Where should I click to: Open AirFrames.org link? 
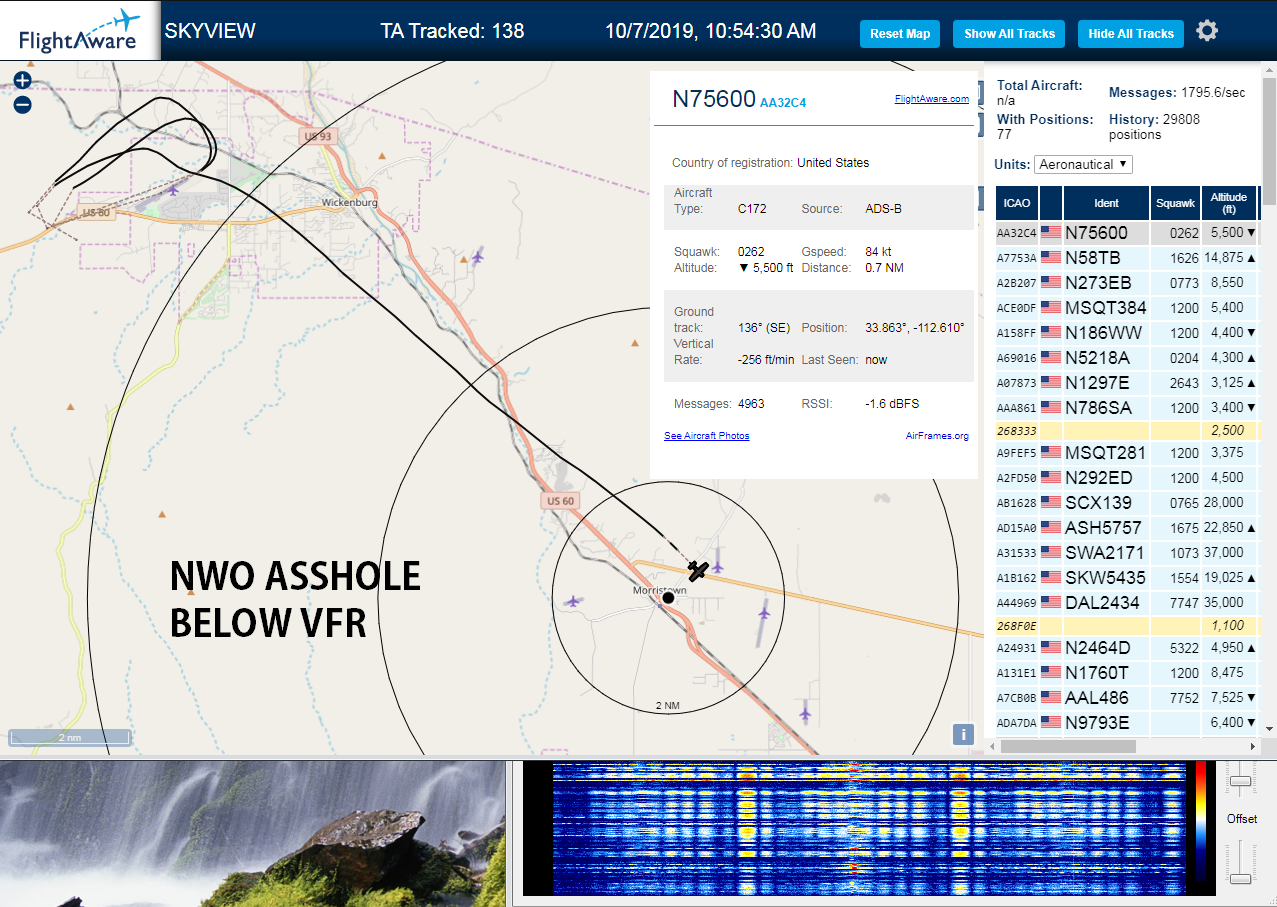click(x=937, y=436)
